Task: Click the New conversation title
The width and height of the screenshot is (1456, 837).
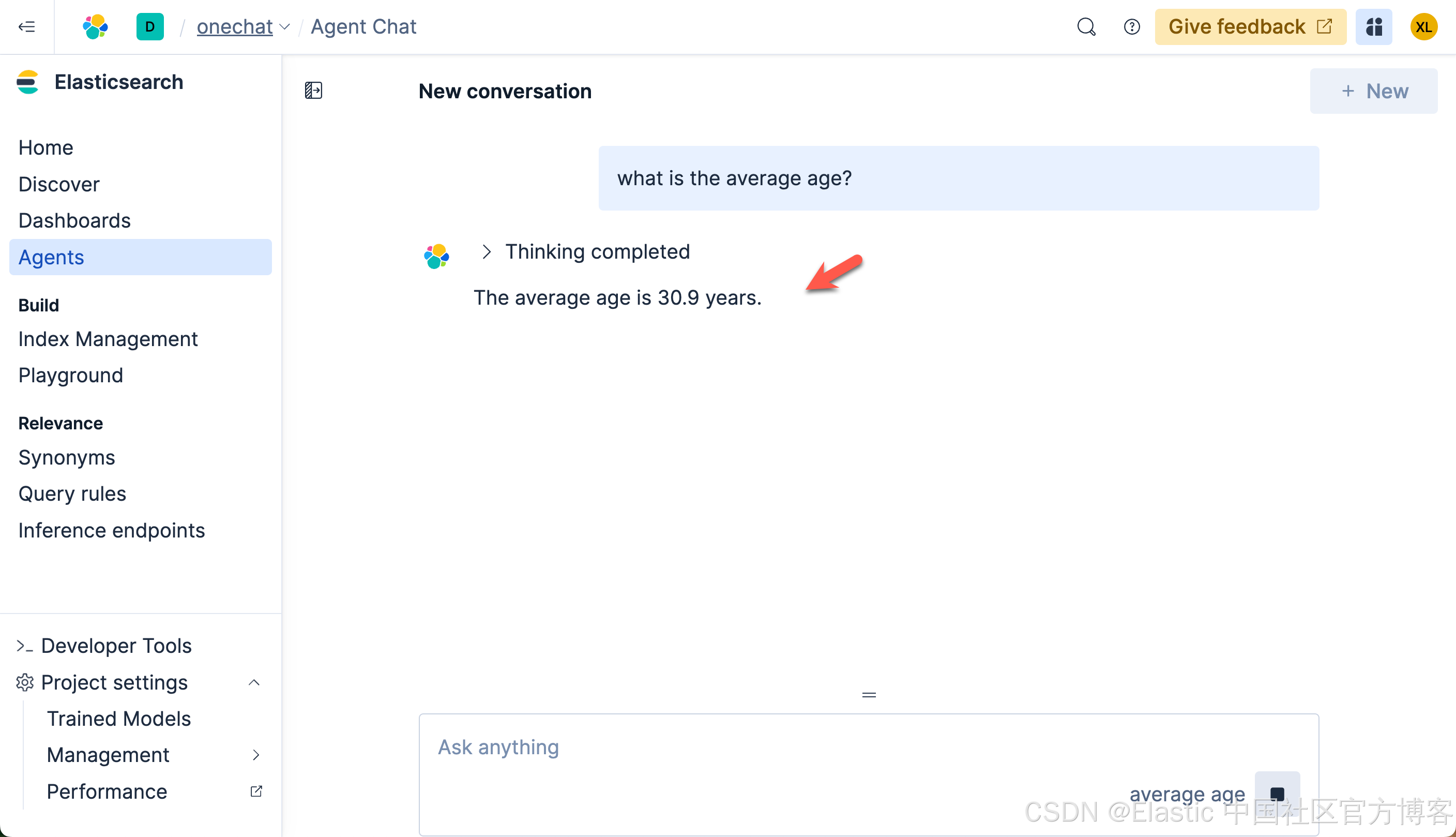Action: 505,91
